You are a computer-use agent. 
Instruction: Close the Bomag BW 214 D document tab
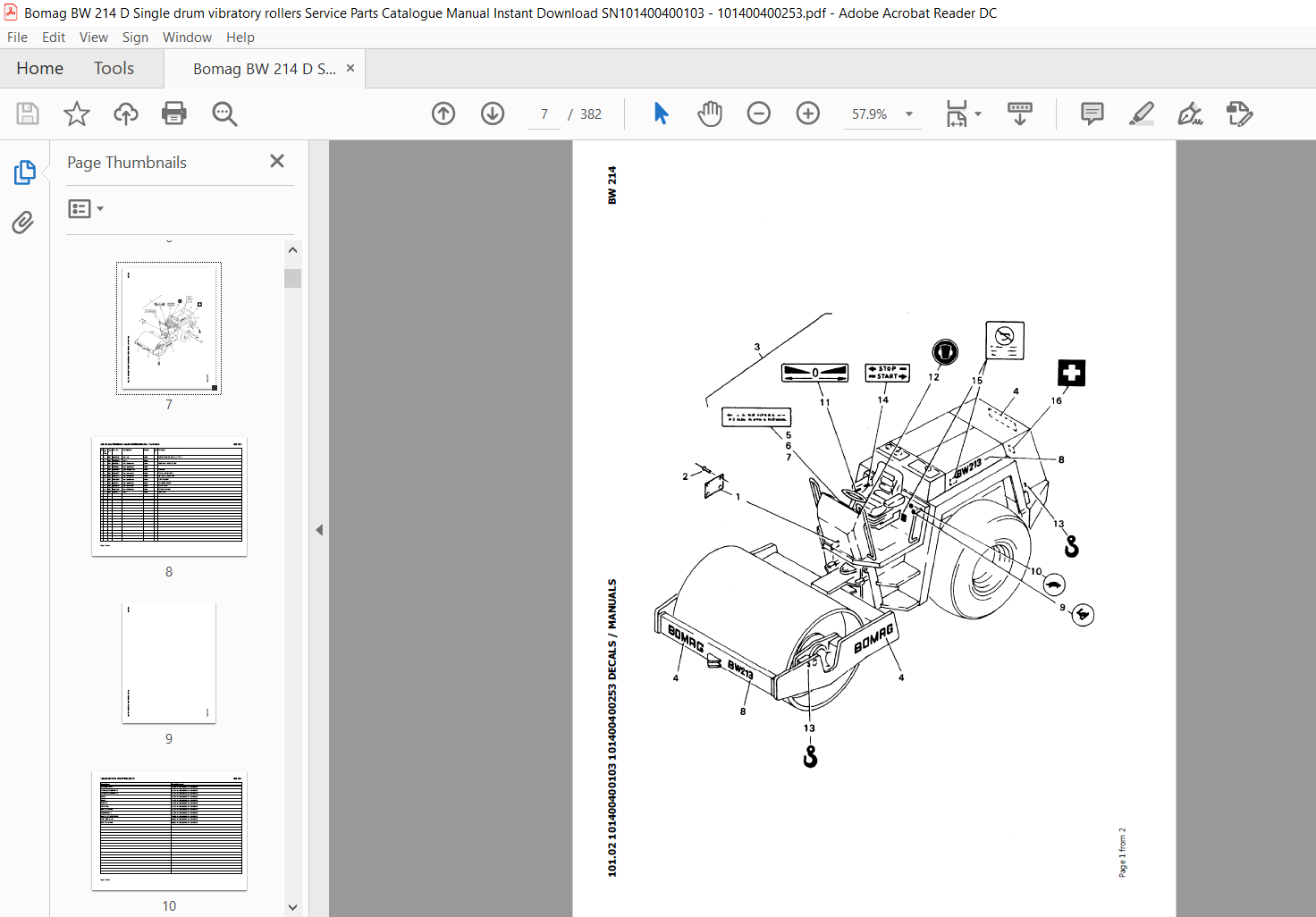tap(350, 68)
